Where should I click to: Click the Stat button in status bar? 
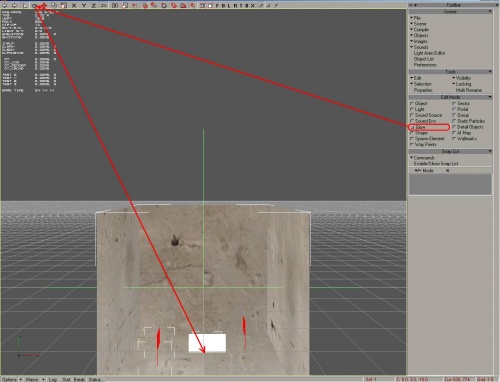click(66, 379)
